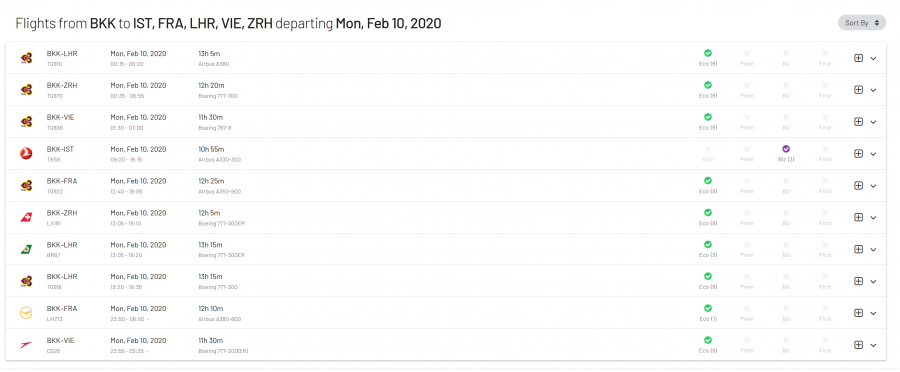The image size is (900, 372).
Task: Click the Lufthansa crane logo
Action: [x=26, y=313]
